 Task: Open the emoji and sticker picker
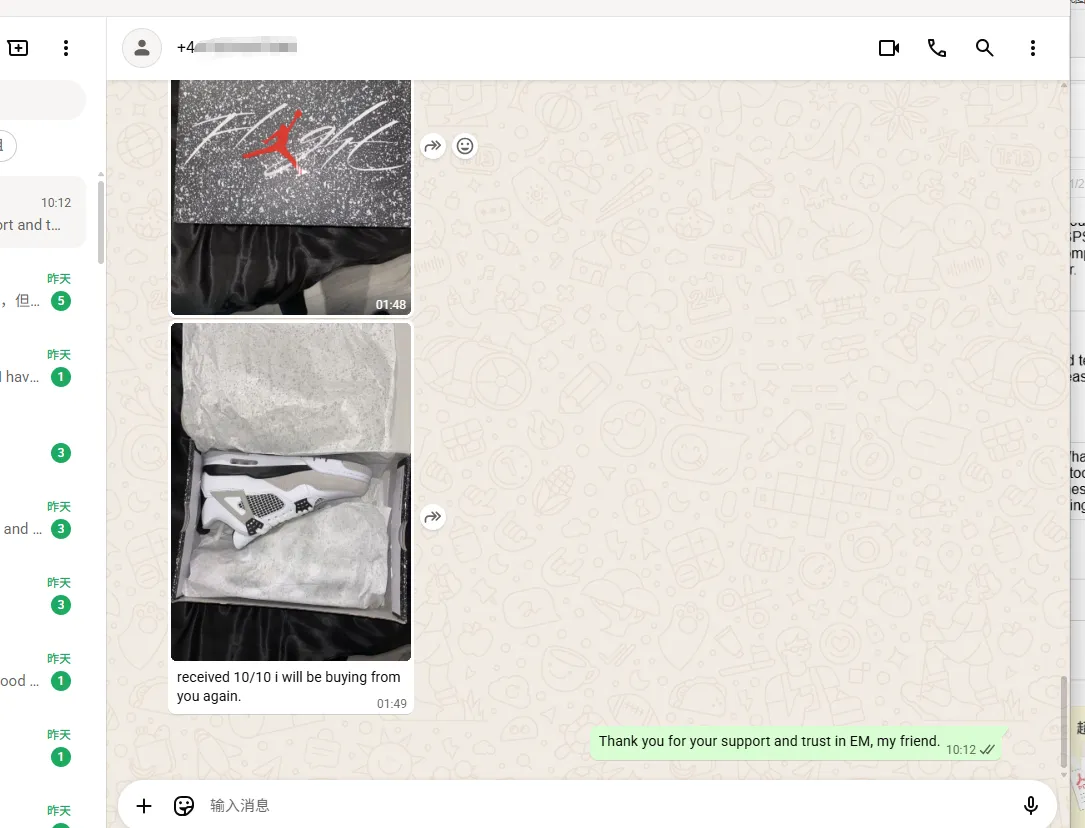(184, 805)
